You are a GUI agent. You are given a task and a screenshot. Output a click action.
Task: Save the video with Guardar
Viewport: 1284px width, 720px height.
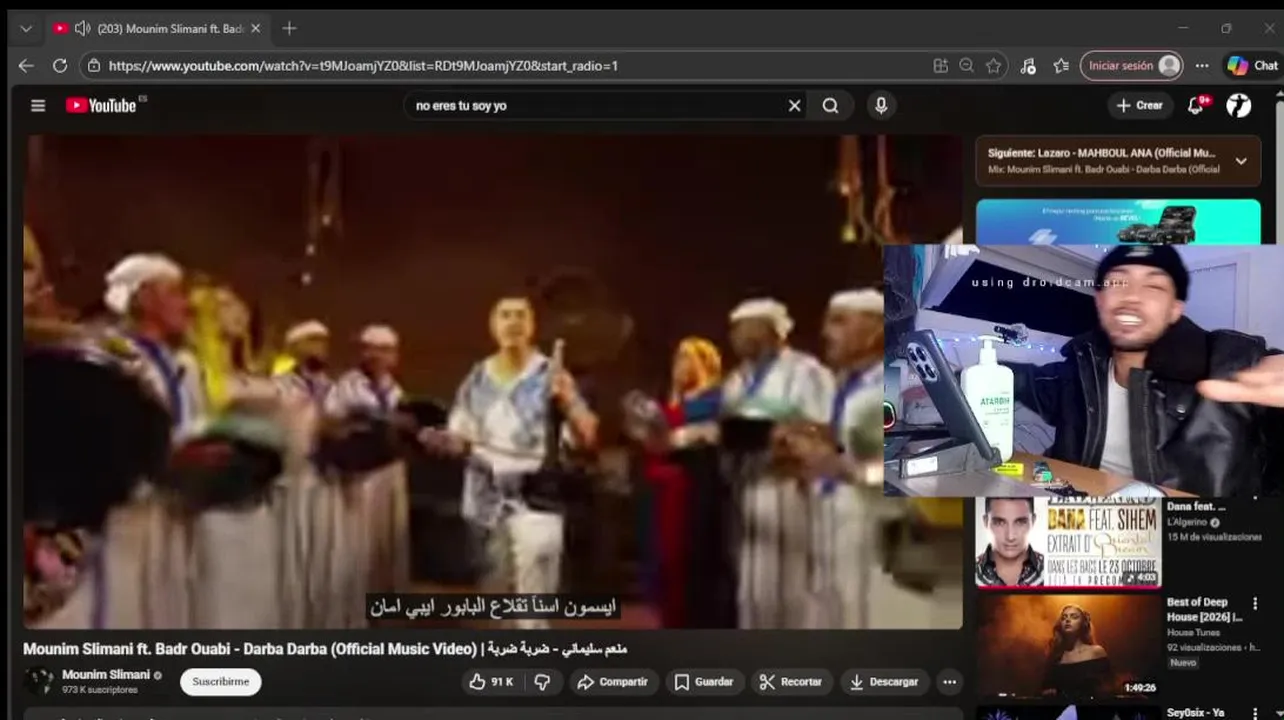[703, 682]
